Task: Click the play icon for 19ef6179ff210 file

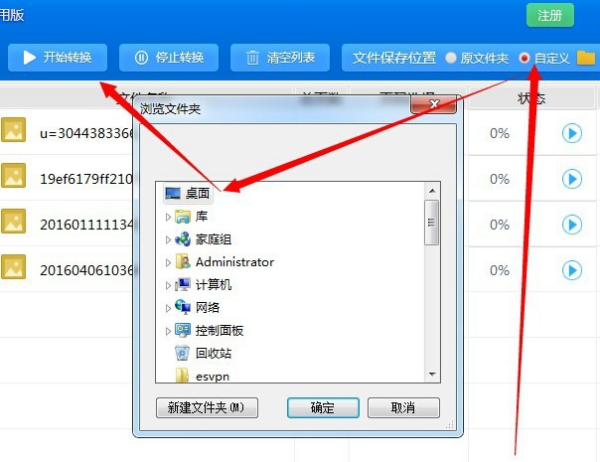Action: (572, 179)
